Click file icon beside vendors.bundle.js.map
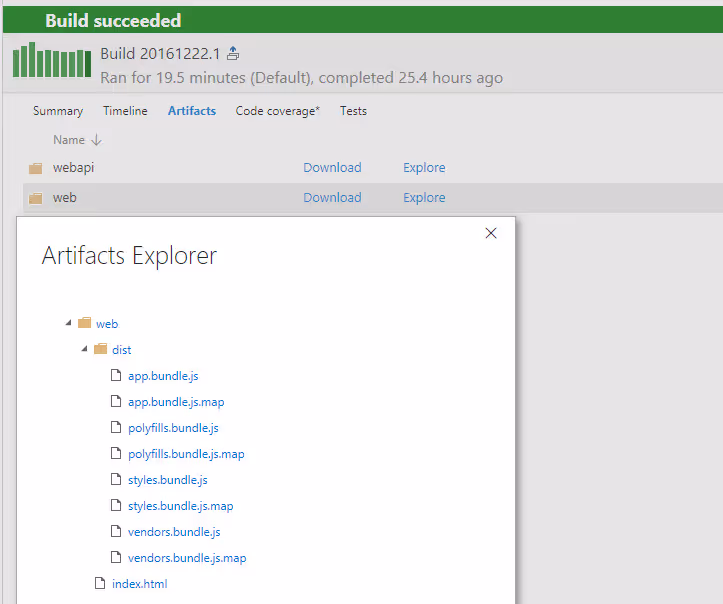The height and width of the screenshot is (604, 723). coord(116,557)
